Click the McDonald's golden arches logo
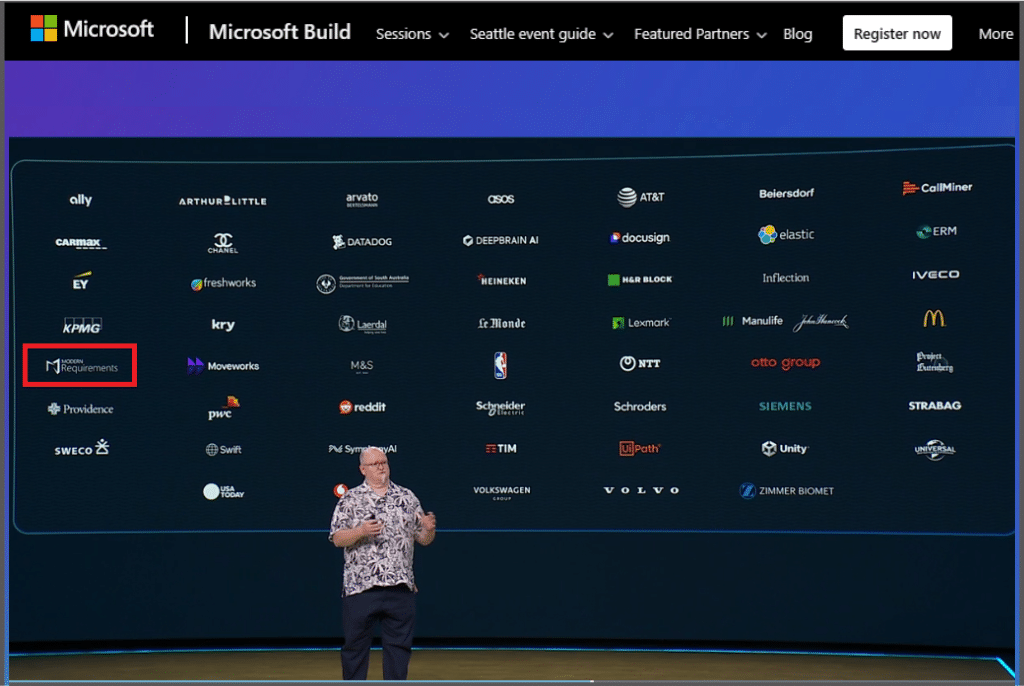1024x686 pixels. tap(935, 318)
